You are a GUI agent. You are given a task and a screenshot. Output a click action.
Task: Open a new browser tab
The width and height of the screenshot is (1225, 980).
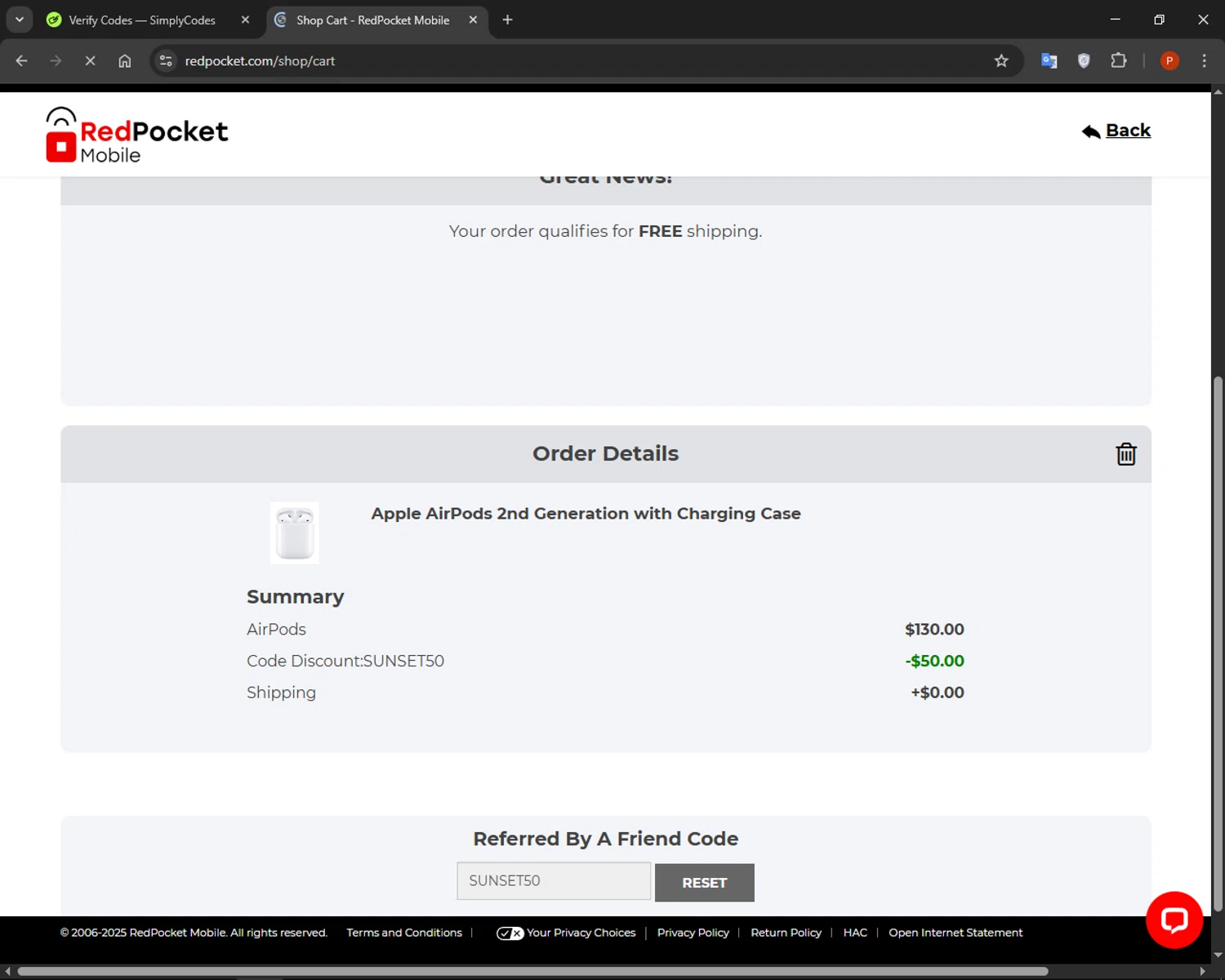pyautogui.click(x=507, y=20)
